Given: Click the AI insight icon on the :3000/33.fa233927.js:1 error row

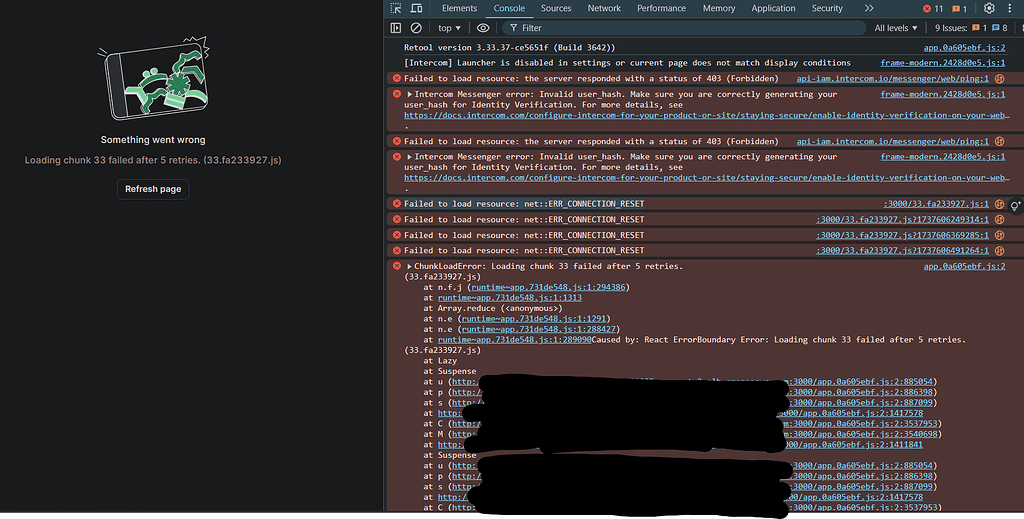Looking at the screenshot, I should tap(999, 204).
